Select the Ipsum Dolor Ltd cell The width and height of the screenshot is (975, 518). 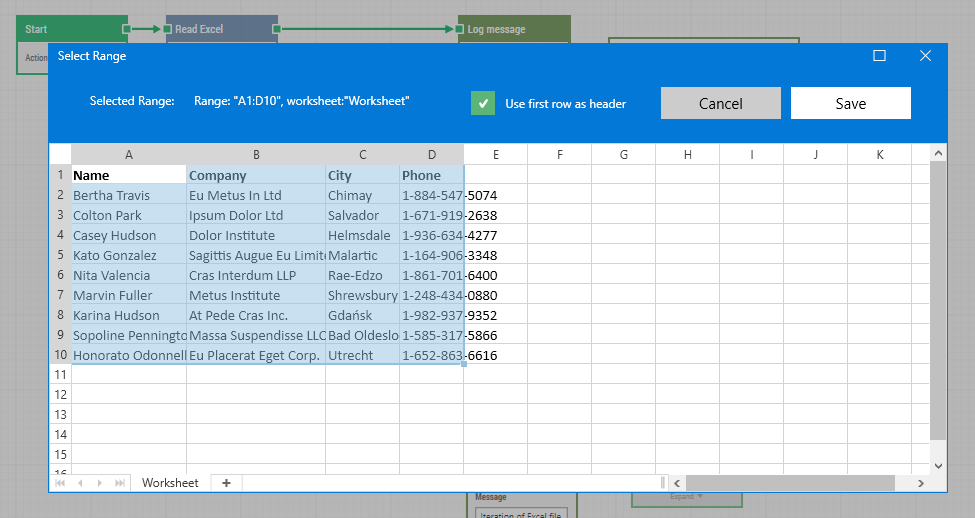point(256,215)
